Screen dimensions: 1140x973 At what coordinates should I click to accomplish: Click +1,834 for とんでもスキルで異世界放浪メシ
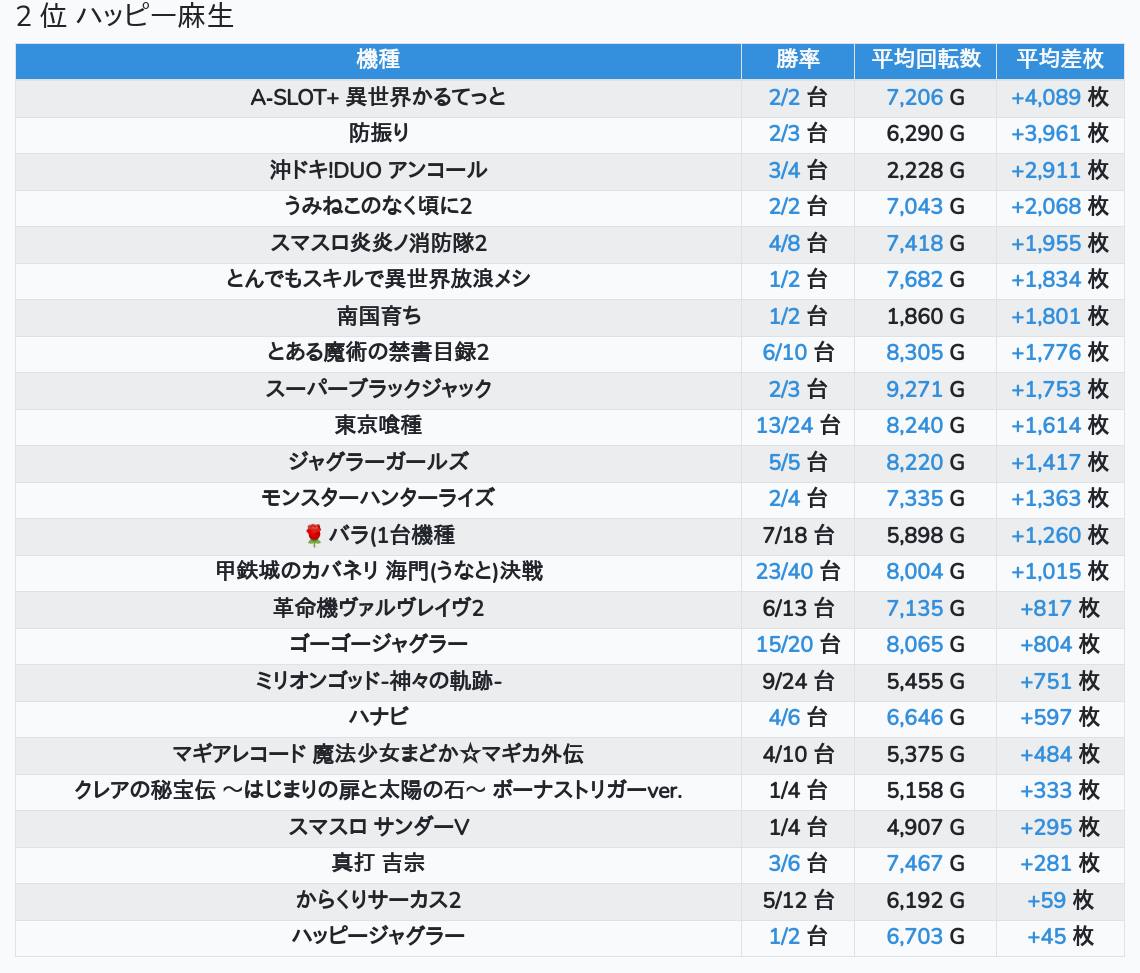[x=1045, y=280]
